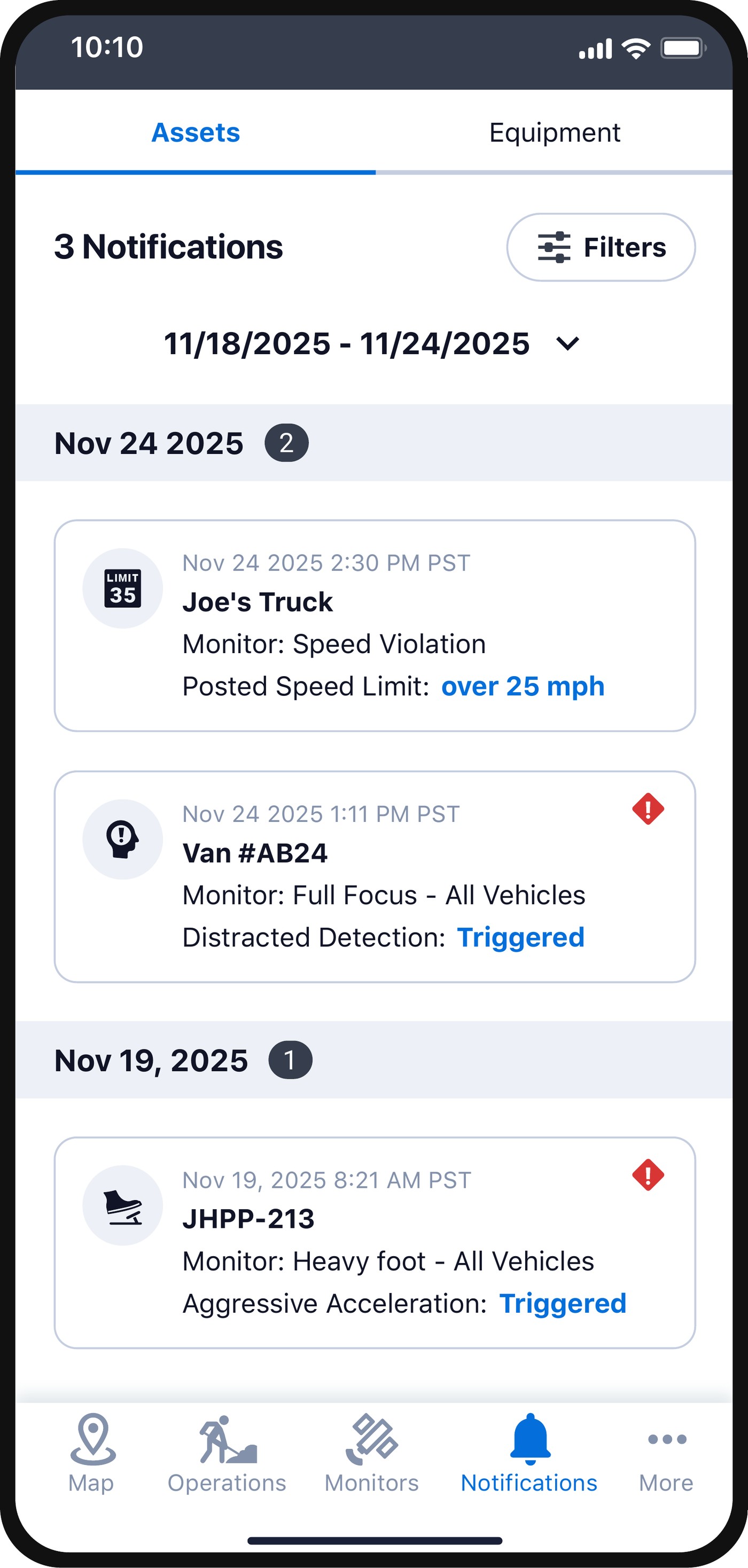Click the speed limit 35 icon on Joe's Truck notification
This screenshot has width=748, height=1568.
click(123, 587)
